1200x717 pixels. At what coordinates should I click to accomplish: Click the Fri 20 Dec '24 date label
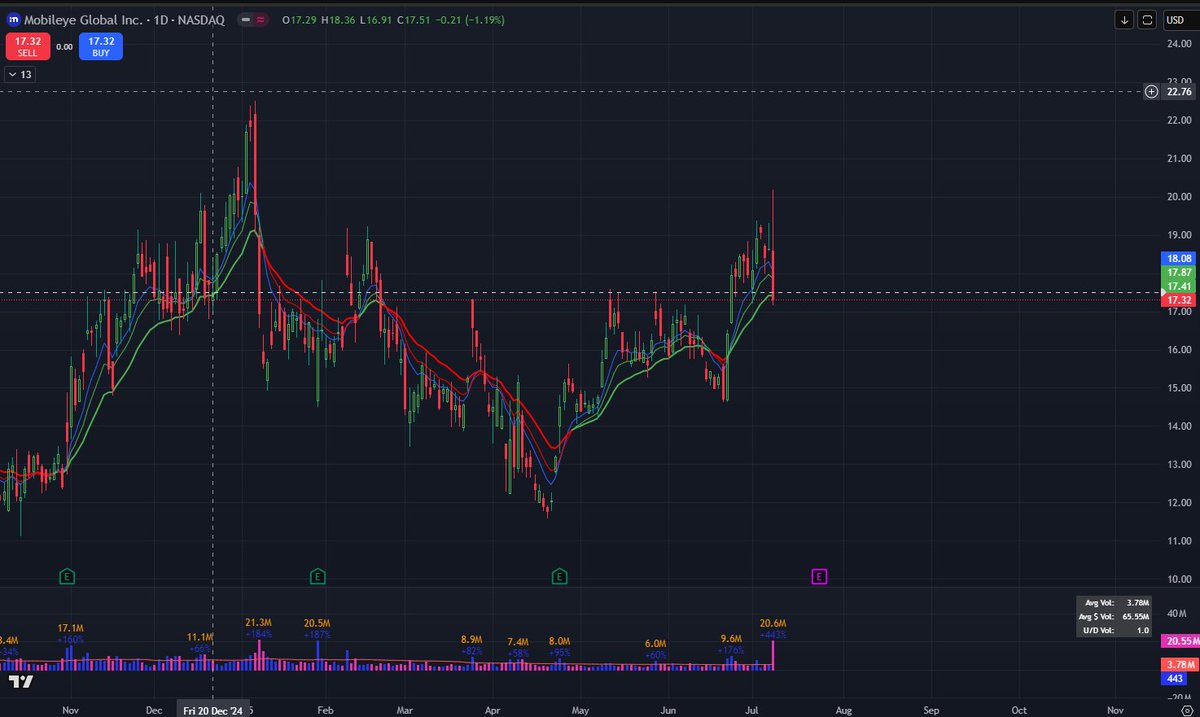click(x=213, y=708)
